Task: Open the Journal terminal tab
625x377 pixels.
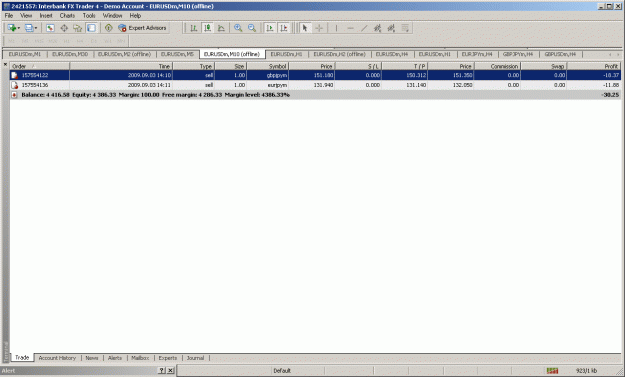Action: click(x=195, y=358)
